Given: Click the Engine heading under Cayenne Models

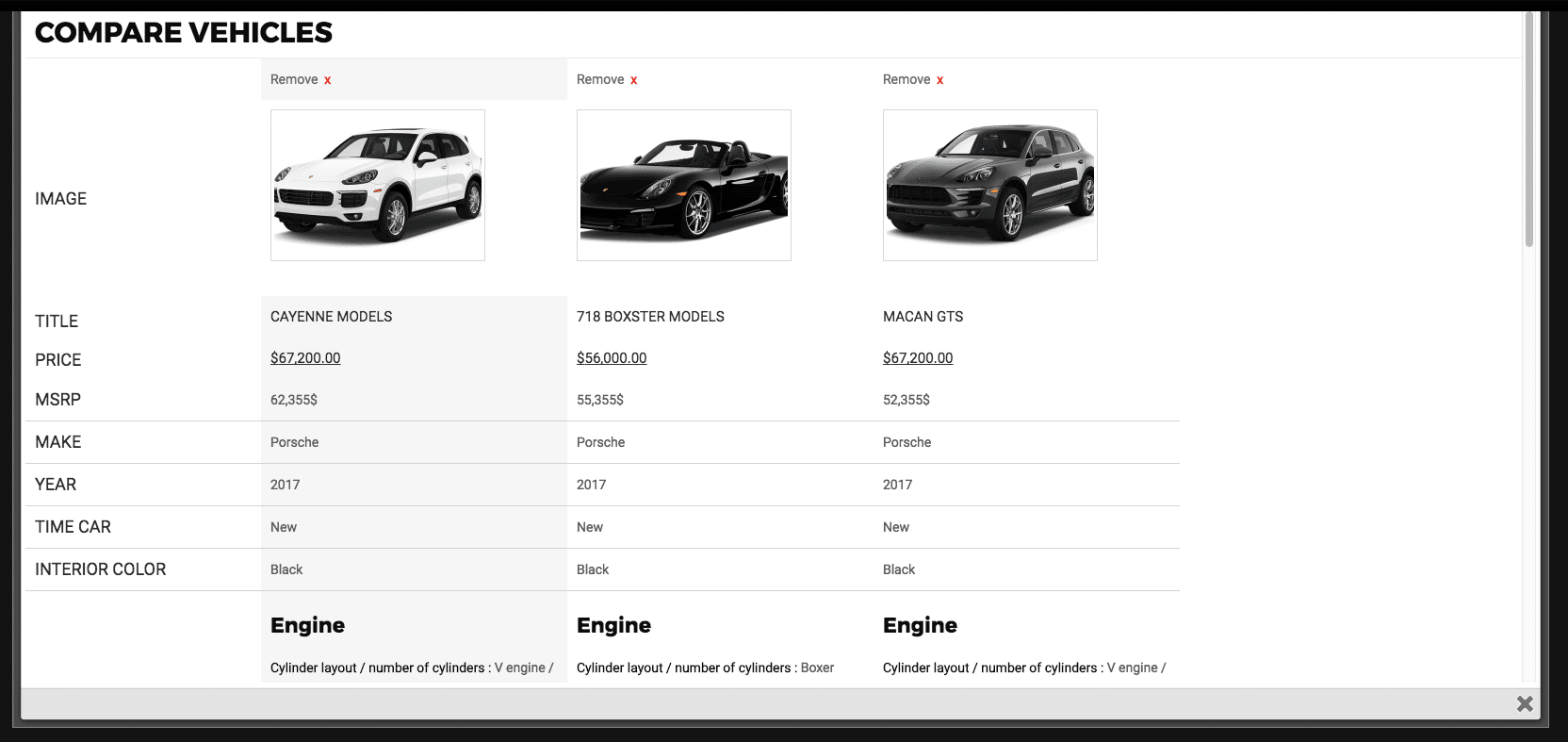Looking at the screenshot, I should (x=307, y=625).
